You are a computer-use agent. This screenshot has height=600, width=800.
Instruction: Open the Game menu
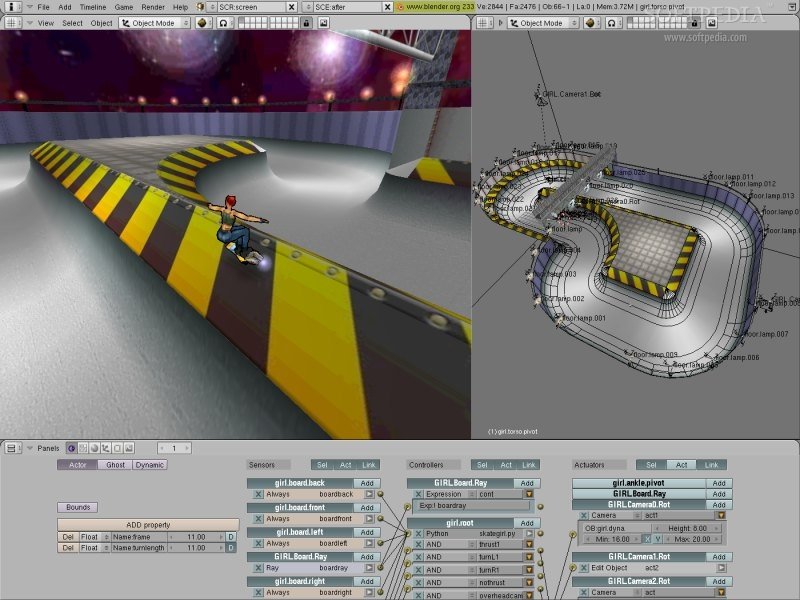(x=123, y=7)
